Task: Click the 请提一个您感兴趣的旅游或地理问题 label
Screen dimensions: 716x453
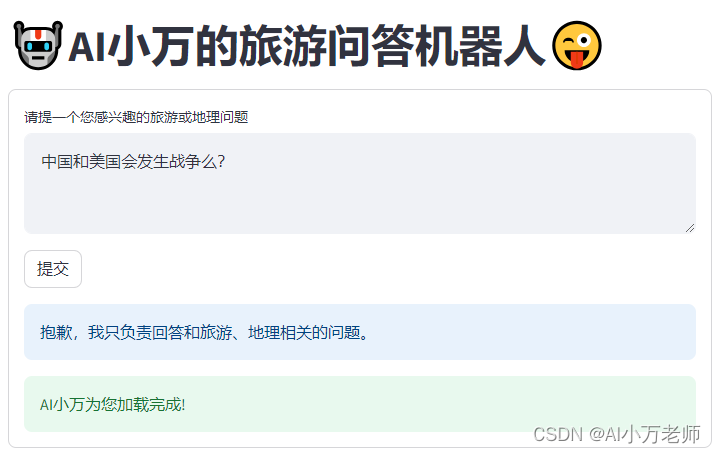Action: coord(136,117)
